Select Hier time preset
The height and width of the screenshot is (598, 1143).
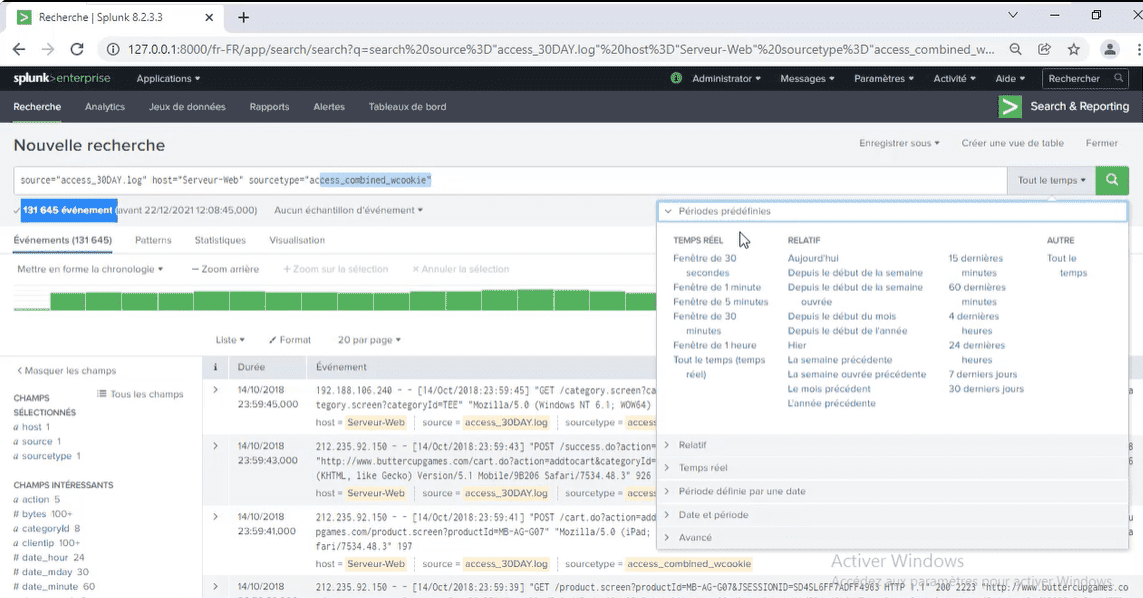tap(797, 345)
